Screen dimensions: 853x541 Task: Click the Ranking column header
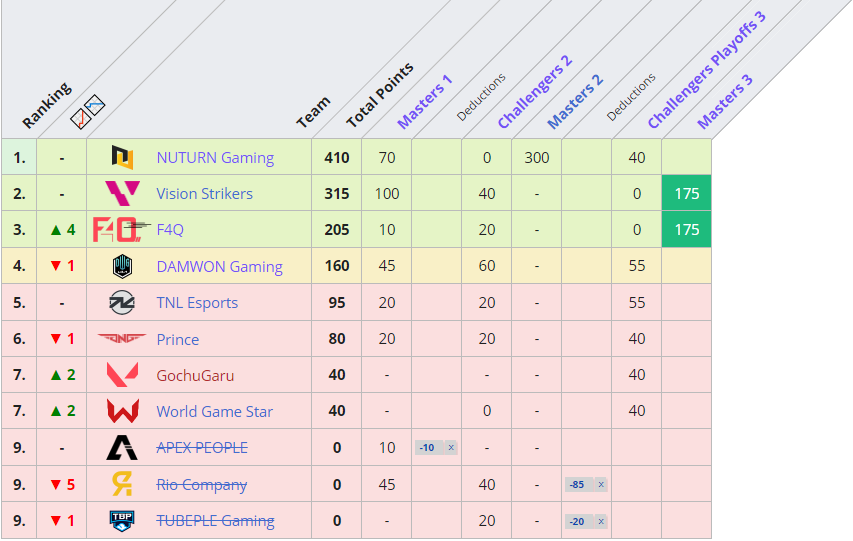pyautogui.click(x=47, y=106)
